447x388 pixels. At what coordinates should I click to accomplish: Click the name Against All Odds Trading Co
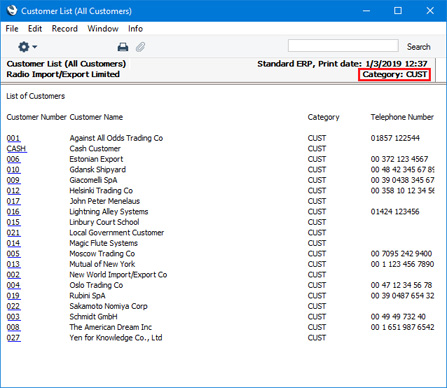116,138
